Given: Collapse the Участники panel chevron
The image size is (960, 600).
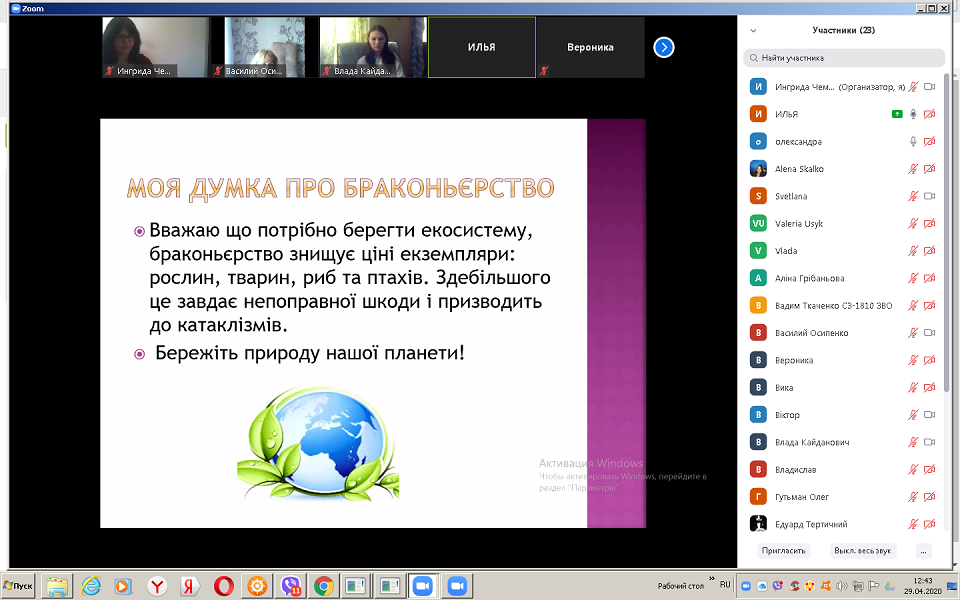Looking at the screenshot, I should [753, 31].
